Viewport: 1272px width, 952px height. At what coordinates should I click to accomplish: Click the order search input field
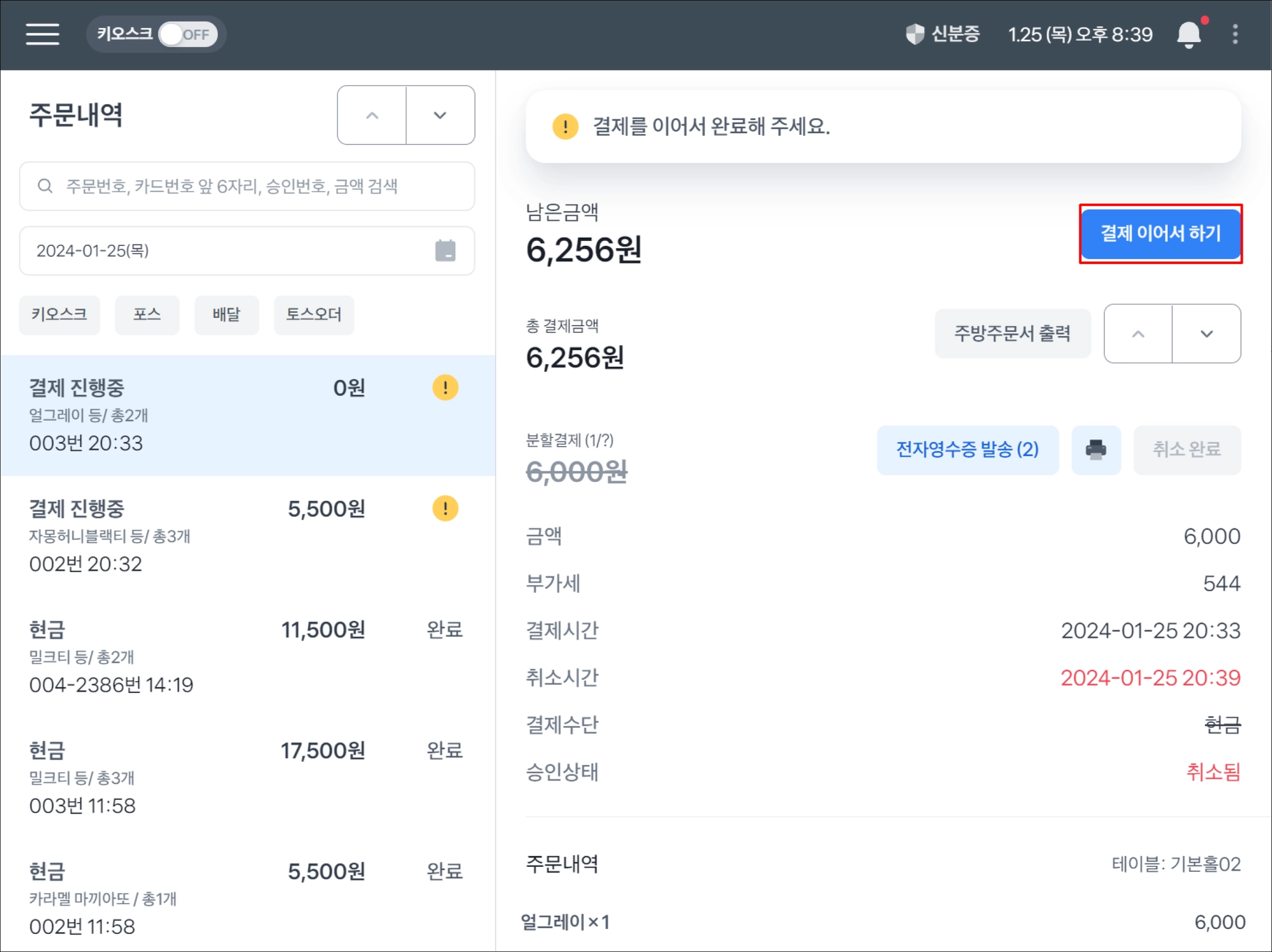tap(261, 186)
